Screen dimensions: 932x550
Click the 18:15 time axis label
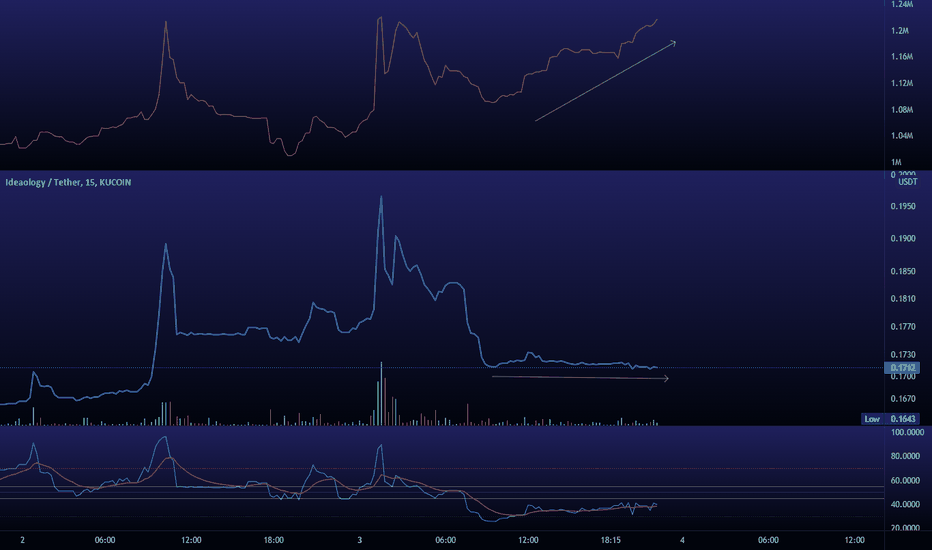(610, 540)
